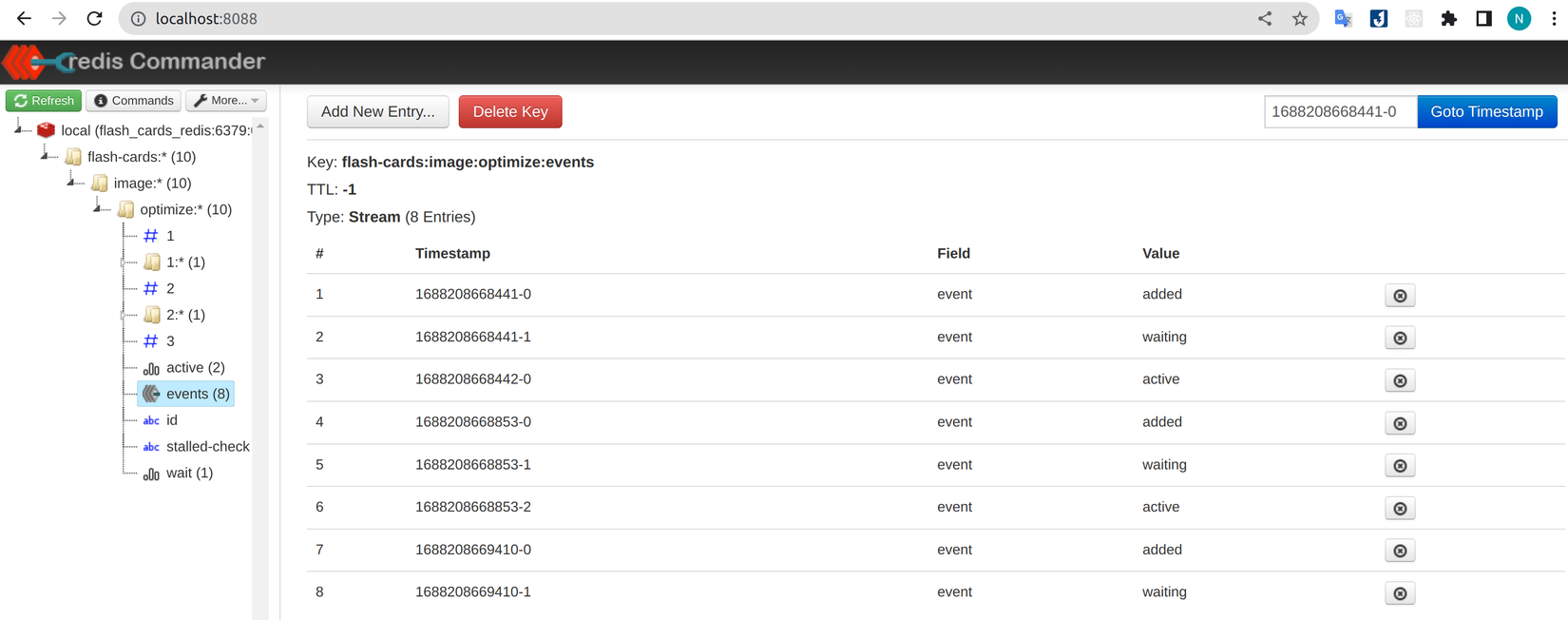Delete stream entry 1688208668442-0
Image resolution: width=1568 pixels, height=620 pixels.
(x=1400, y=380)
